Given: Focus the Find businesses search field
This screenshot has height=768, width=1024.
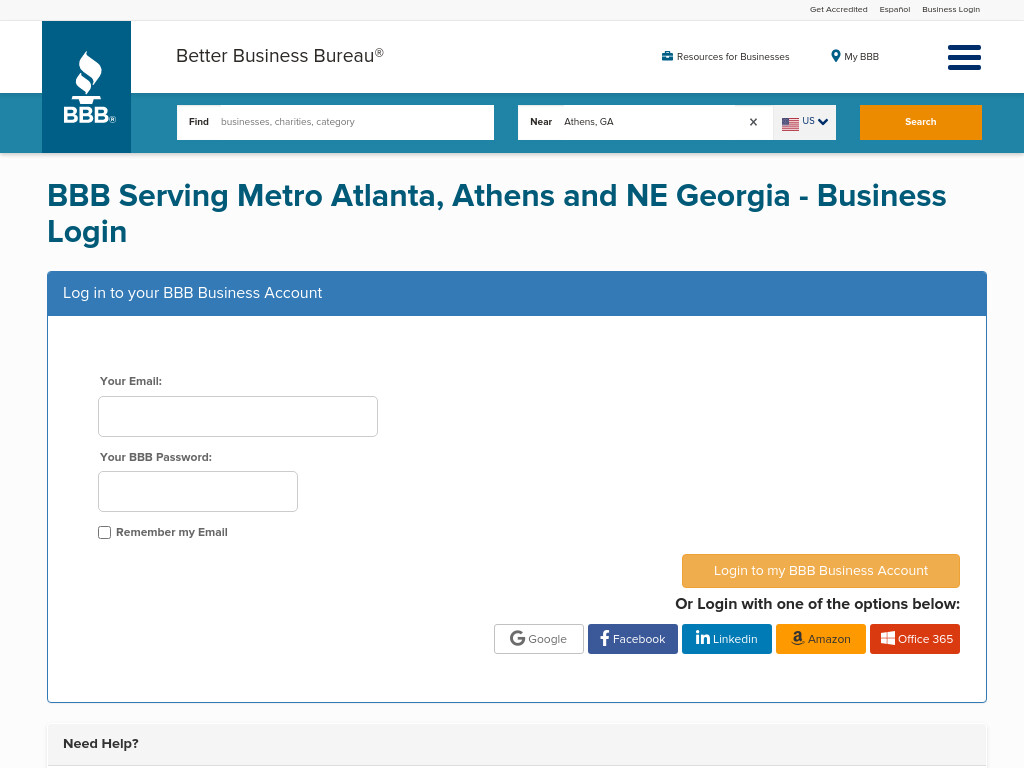Looking at the screenshot, I should [335, 122].
